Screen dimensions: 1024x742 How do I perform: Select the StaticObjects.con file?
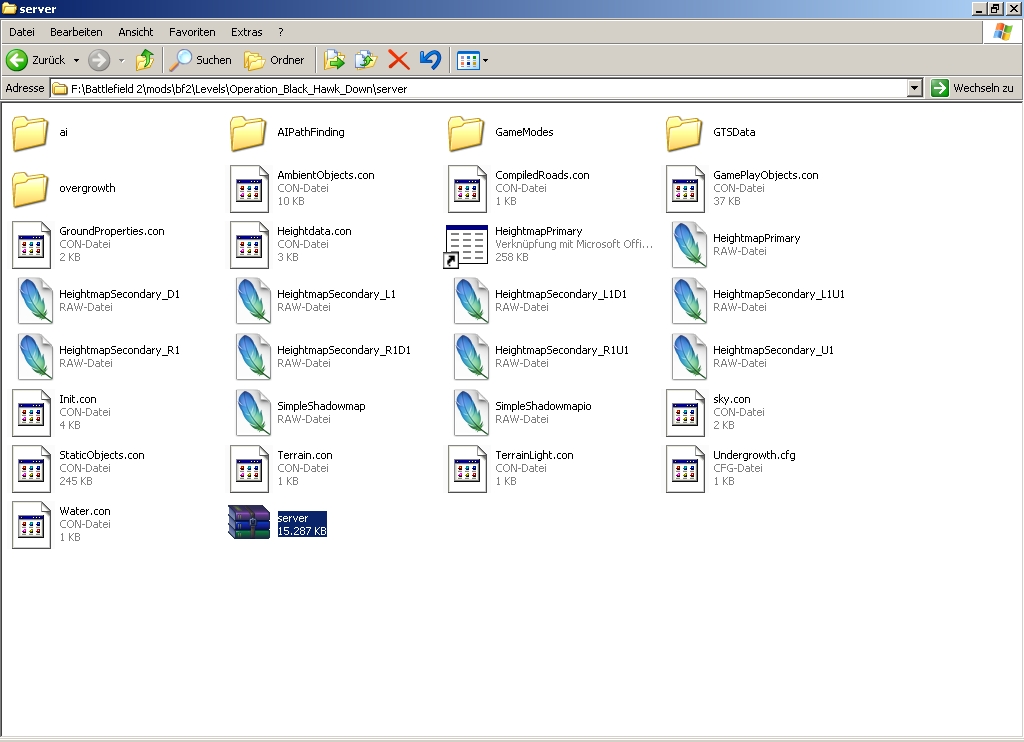31,468
